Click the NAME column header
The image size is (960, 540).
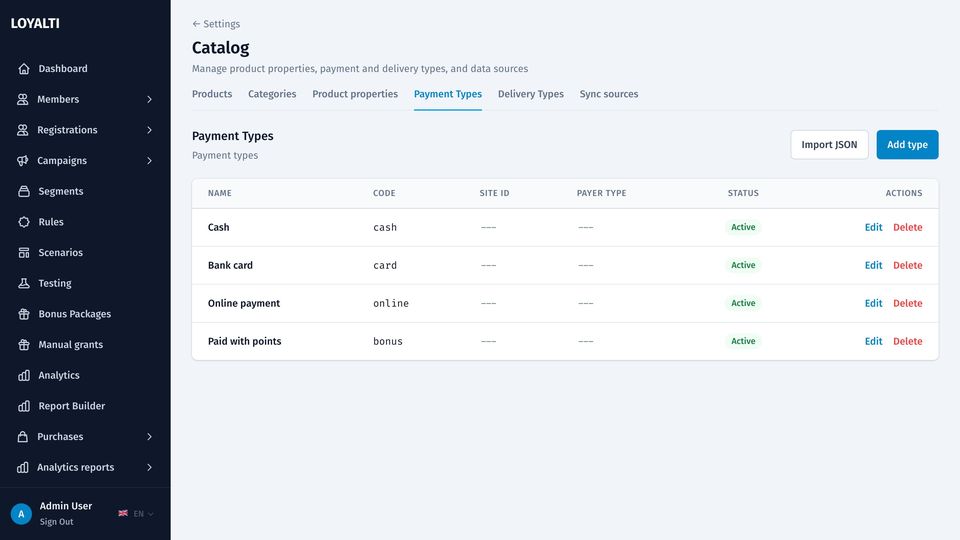coord(219,193)
